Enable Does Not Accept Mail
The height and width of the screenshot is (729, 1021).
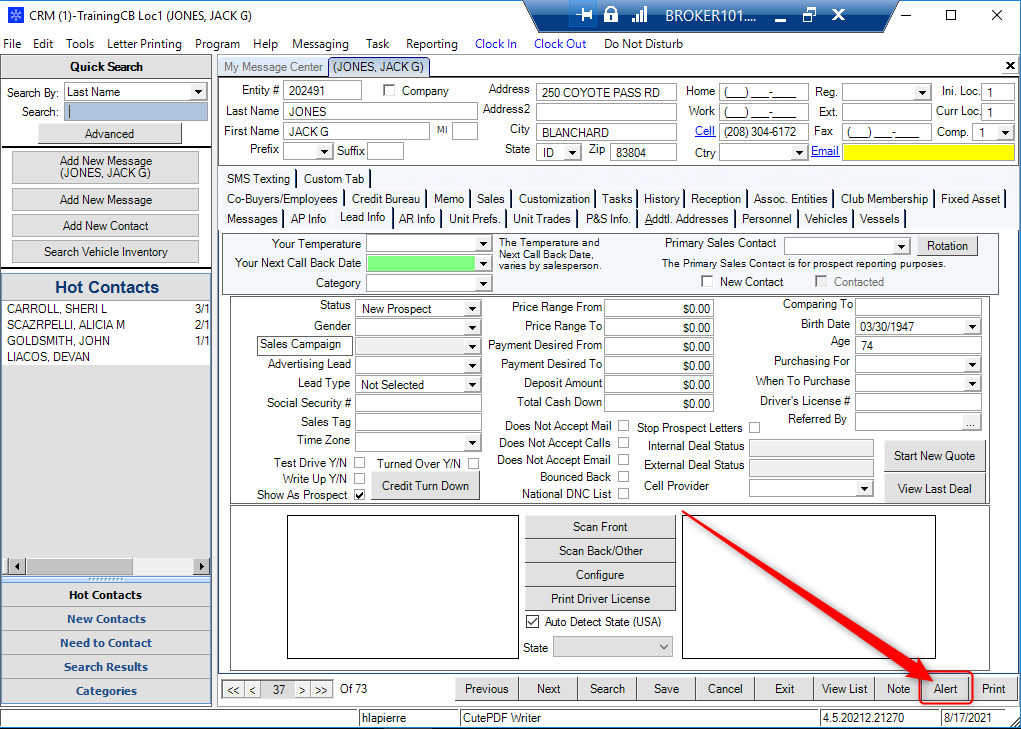point(623,426)
